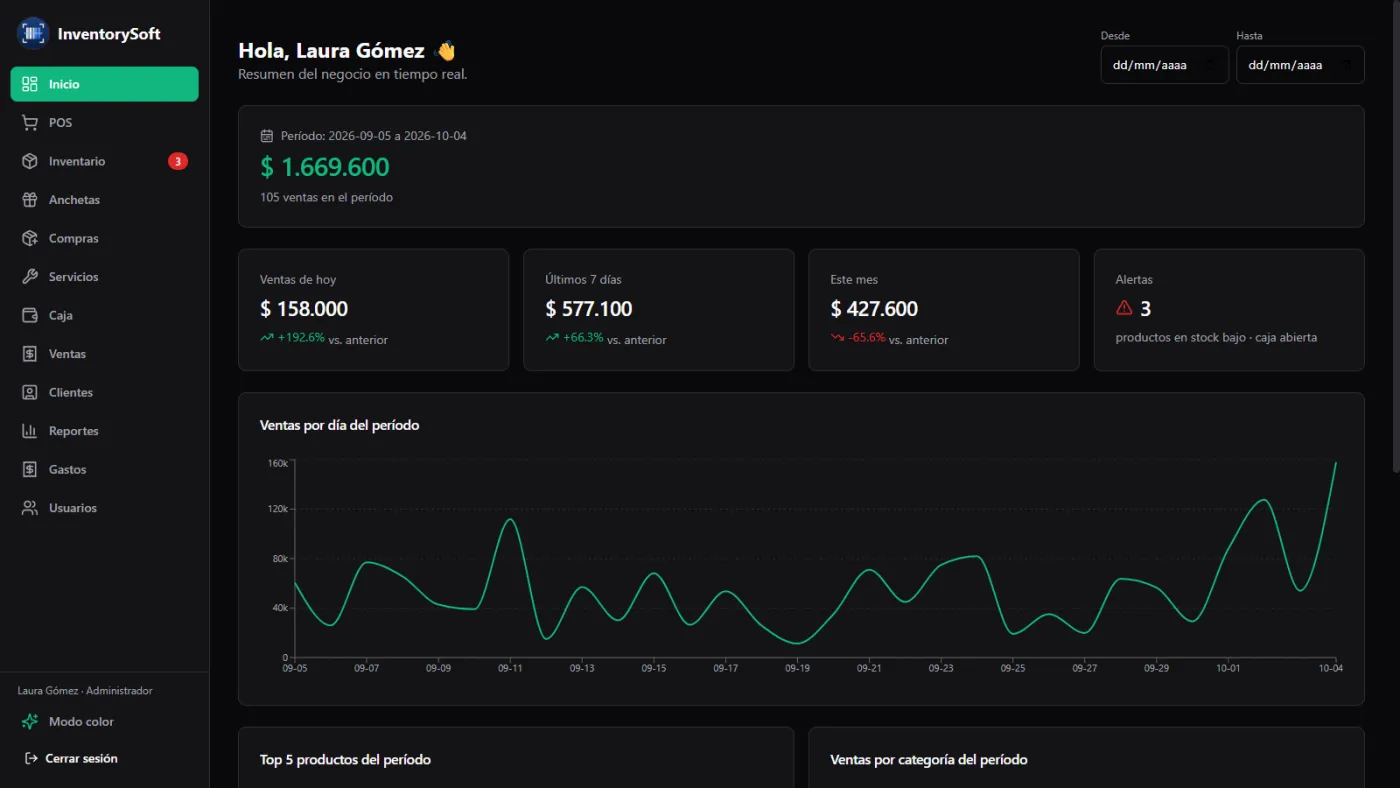Screen dimensions: 1400x788
Task: Open the Desde date picker
Action: [x=1164, y=65]
